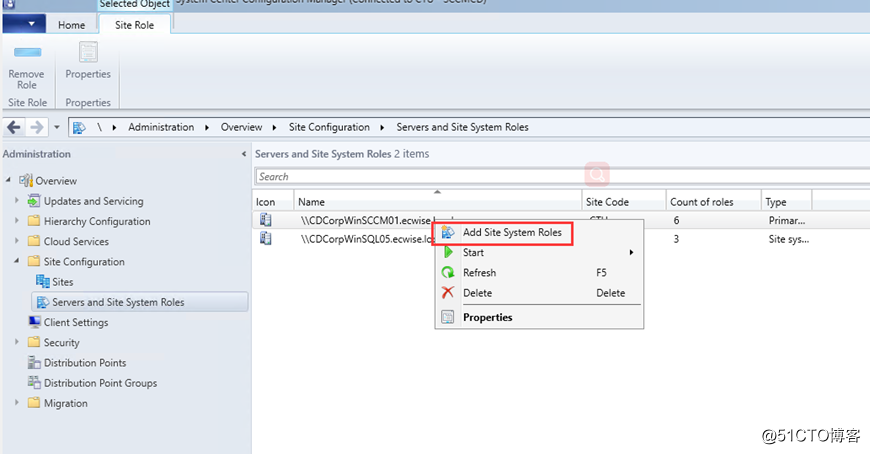The image size is (870, 454).
Task: Expand the Hierarchy Configuration node
Action: (17, 220)
